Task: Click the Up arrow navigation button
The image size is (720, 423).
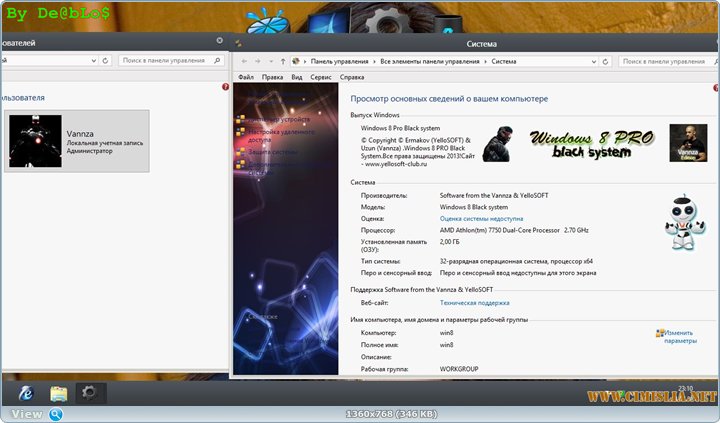Action: [x=284, y=61]
